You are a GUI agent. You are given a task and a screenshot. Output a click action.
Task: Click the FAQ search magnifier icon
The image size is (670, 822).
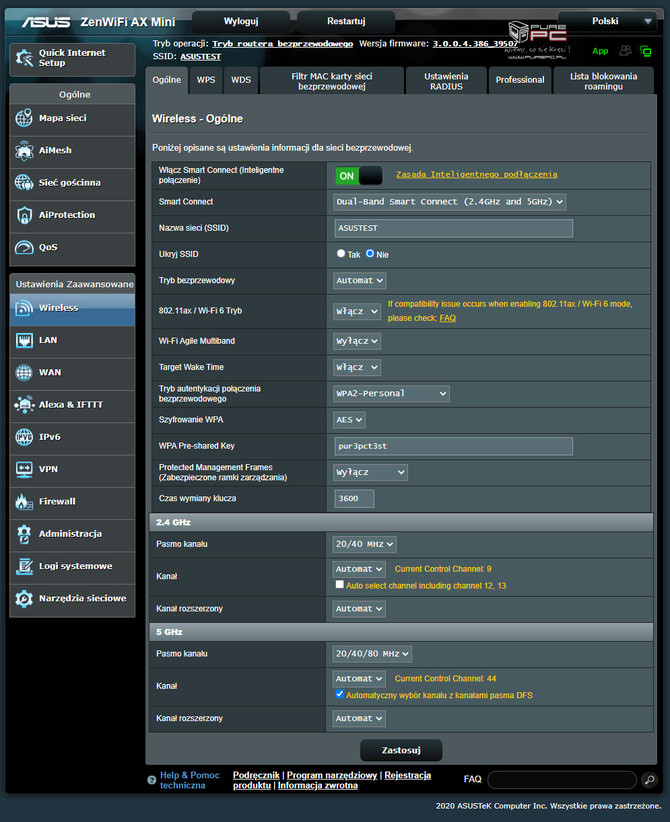pos(649,780)
